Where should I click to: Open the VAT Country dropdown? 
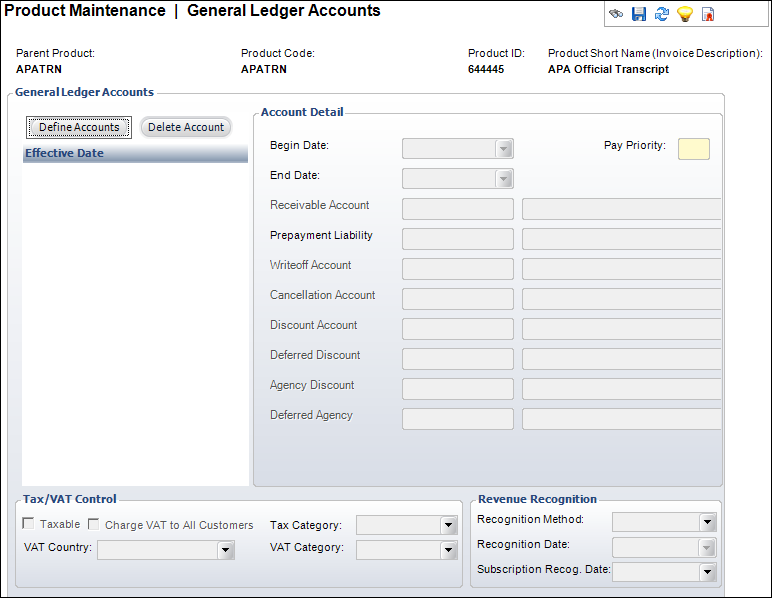(225, 550)
